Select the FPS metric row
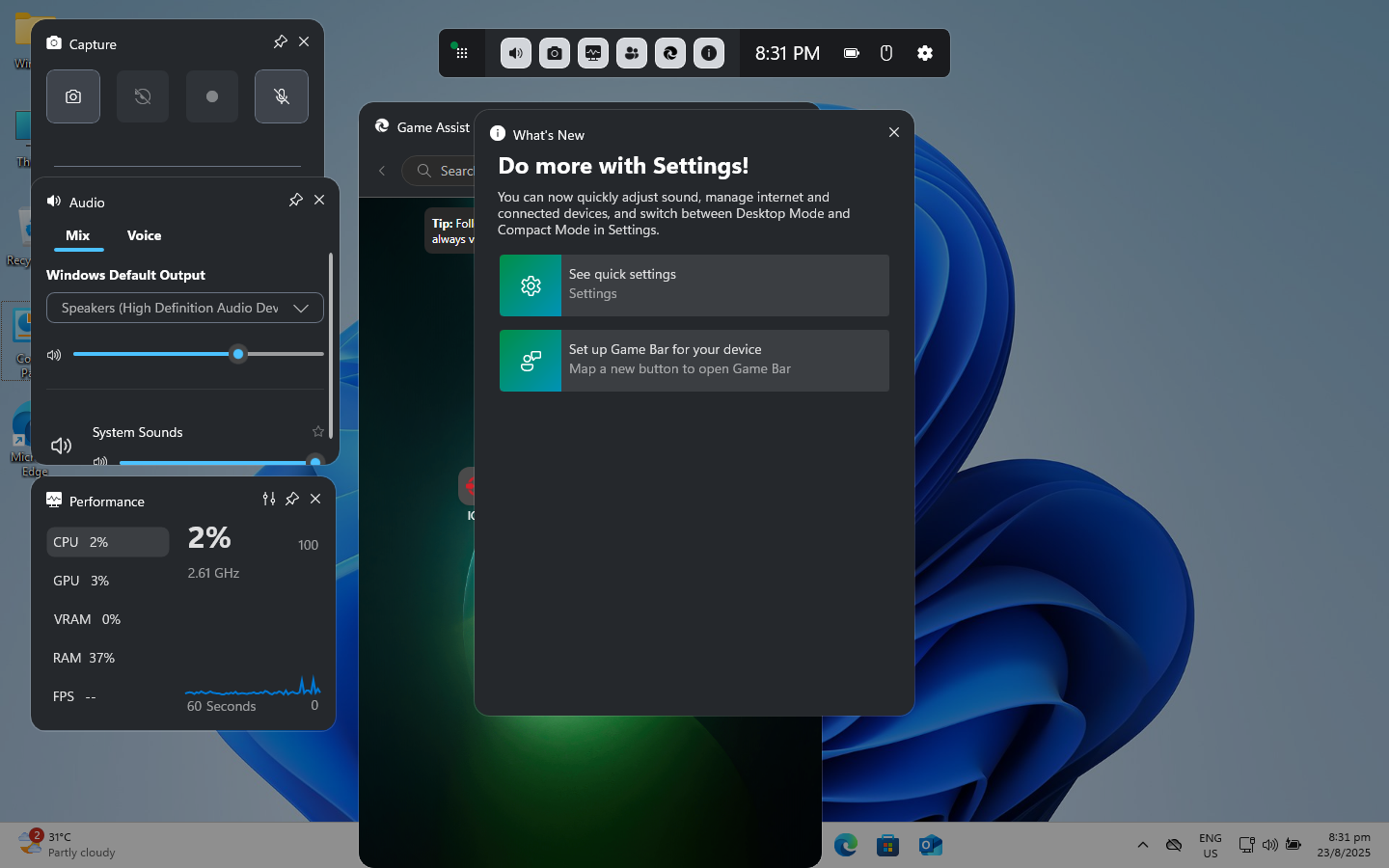1389x868 pixels. pos(108,696)
